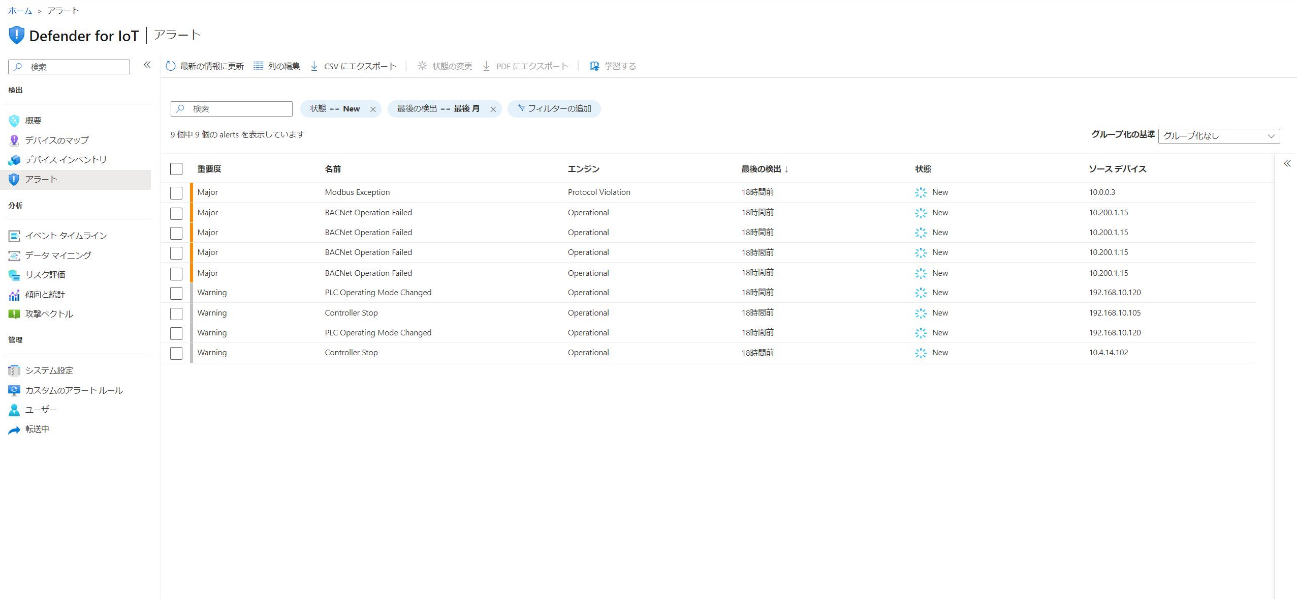Click Operational engine in 10.4.14.102 row
The height and width of the screenshot is (599, 1297).
coord(588,353)
